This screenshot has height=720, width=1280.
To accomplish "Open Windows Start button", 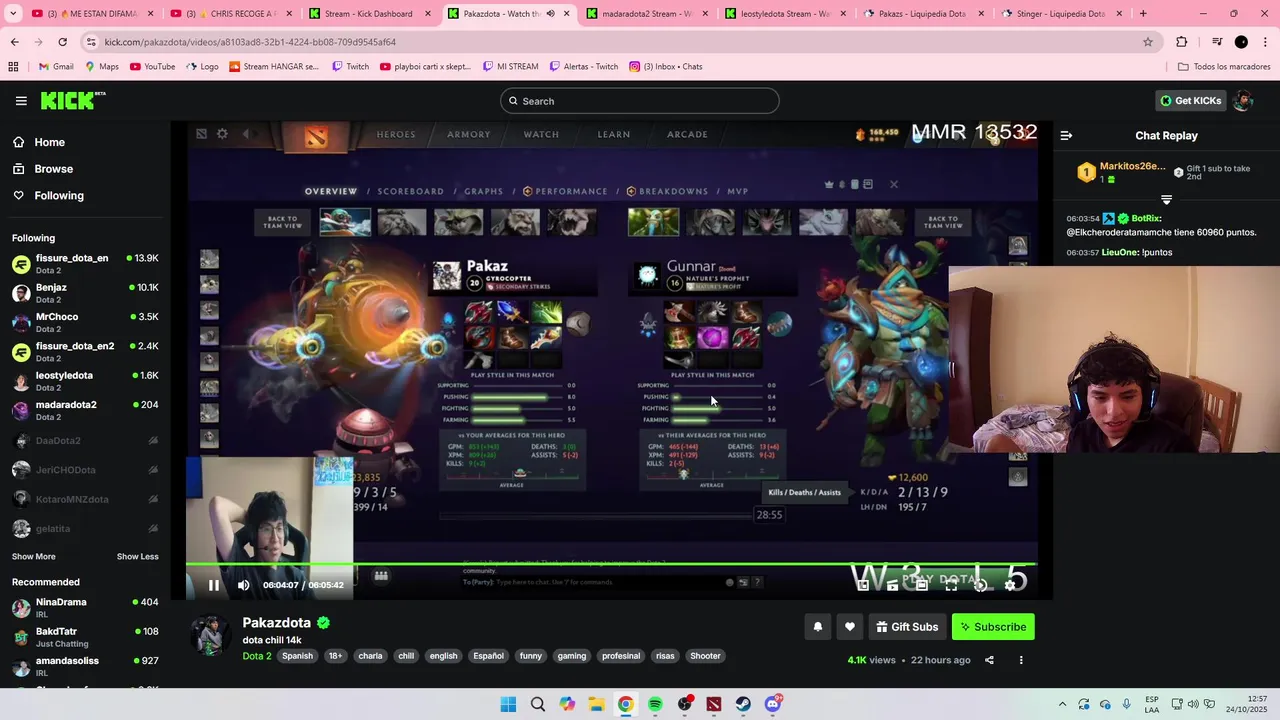I will [508, 704].
